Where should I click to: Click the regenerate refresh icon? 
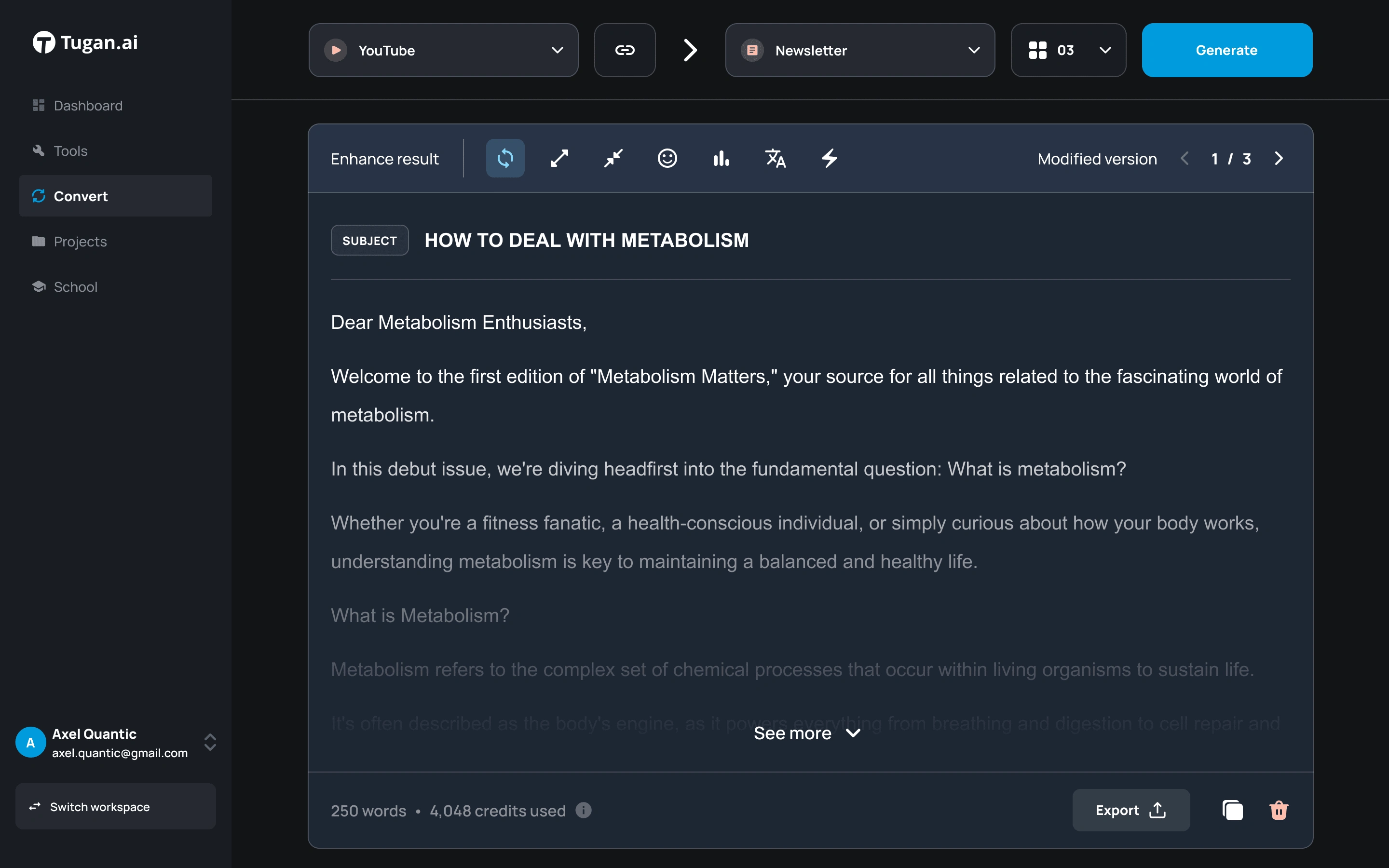click(505, 159)
